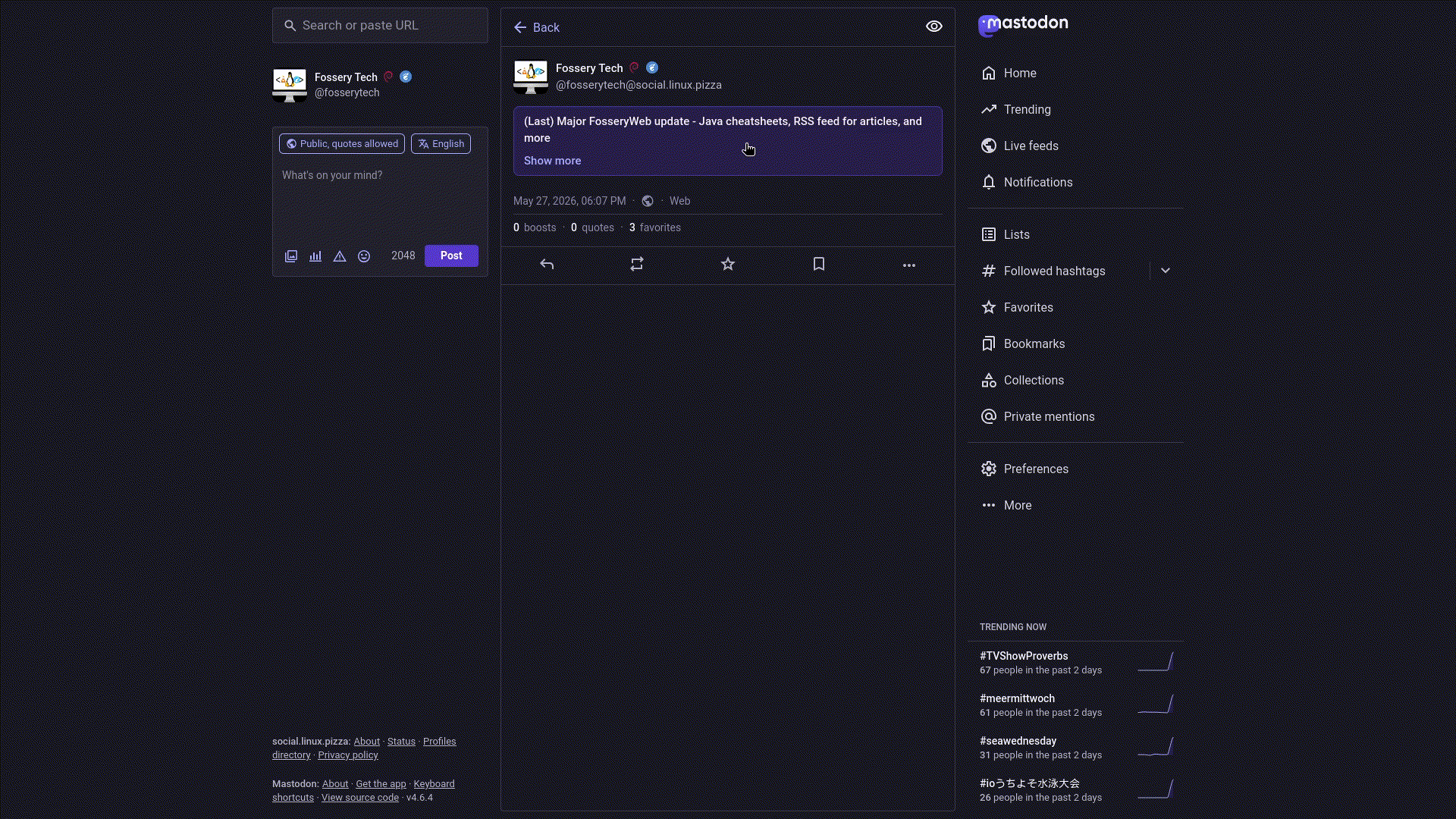Open the English language selector

(x=441, y=144)
